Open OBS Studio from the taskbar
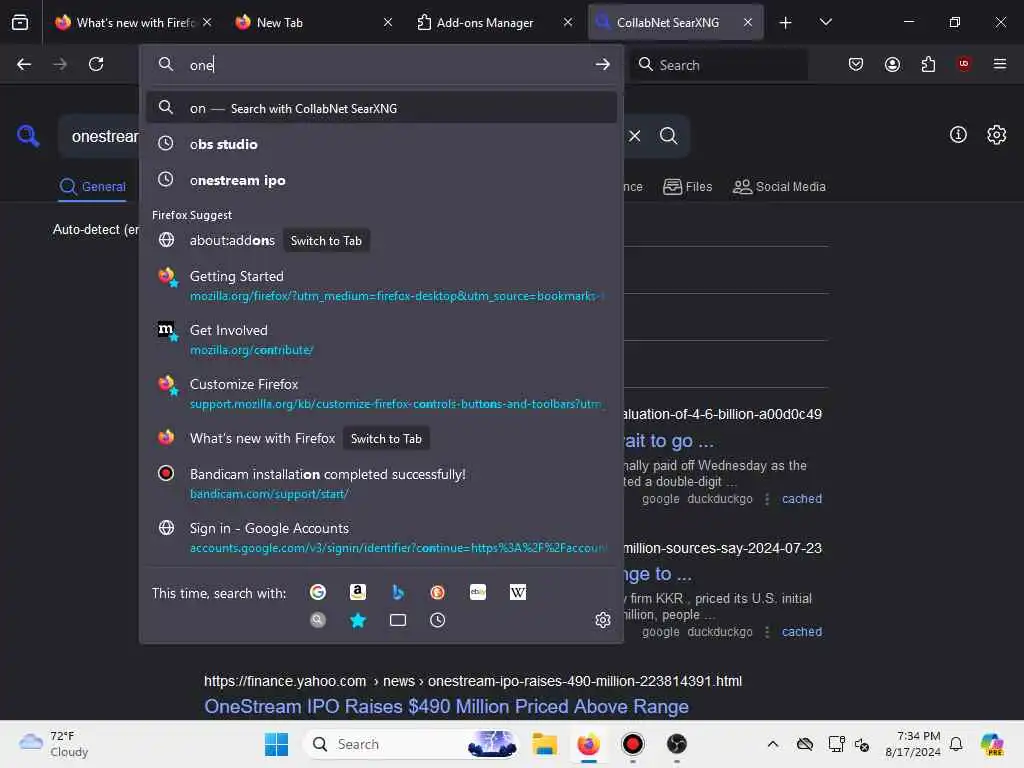Viewport: 1024px width, 768px height. tap(677, 744)
